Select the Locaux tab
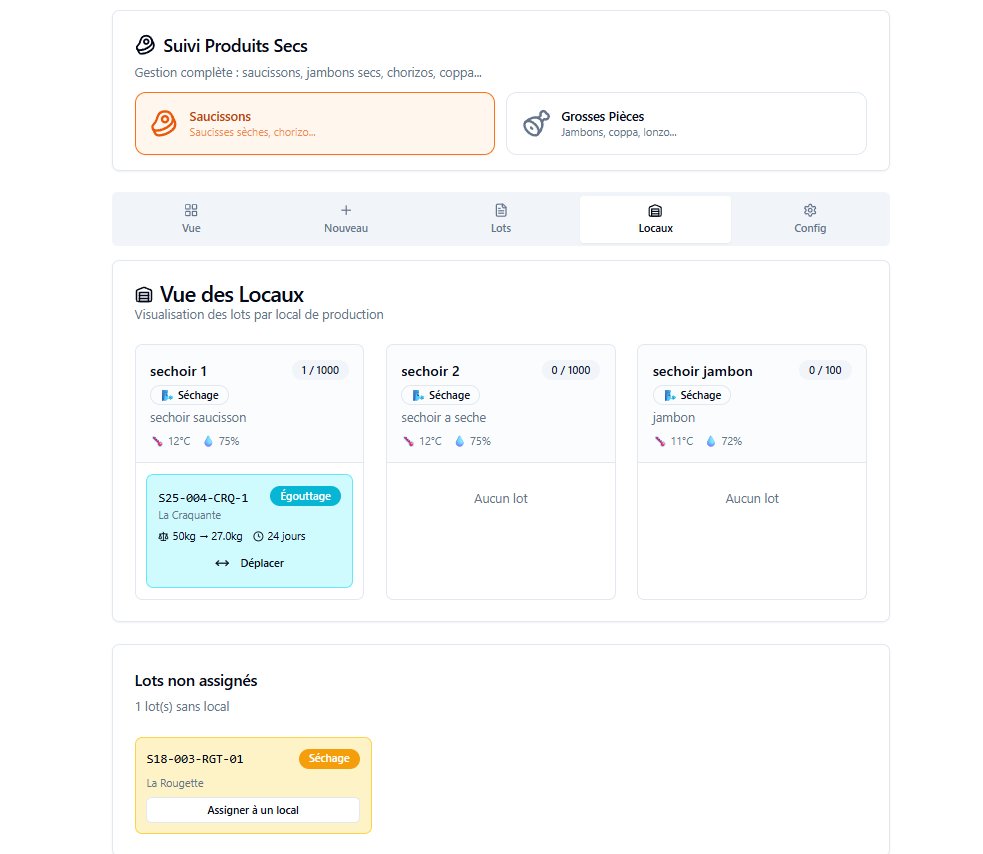 point(655,219)
